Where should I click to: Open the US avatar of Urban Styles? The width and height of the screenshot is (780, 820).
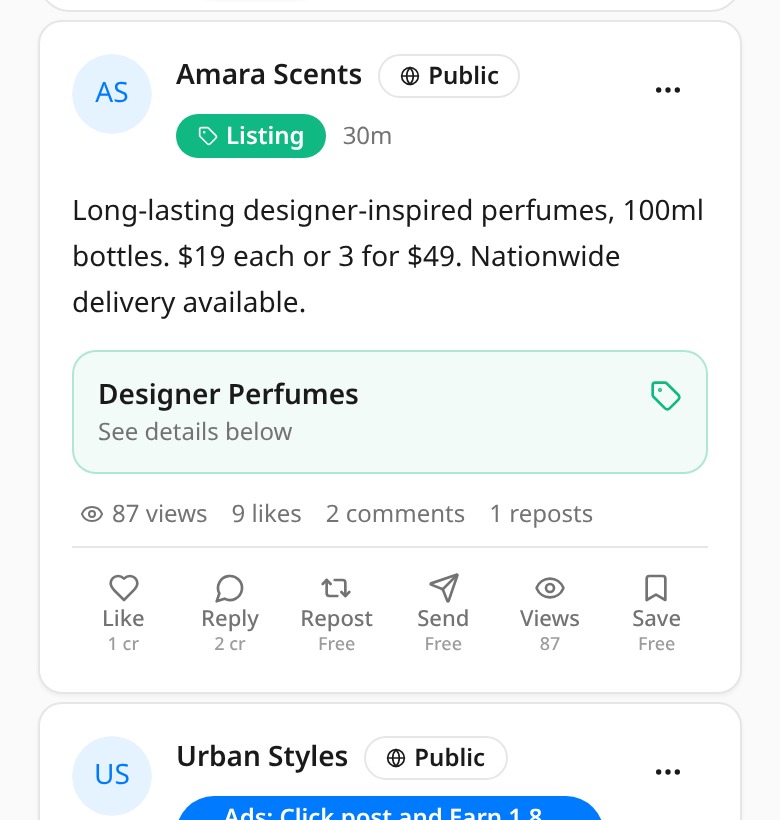coord(112,776)
